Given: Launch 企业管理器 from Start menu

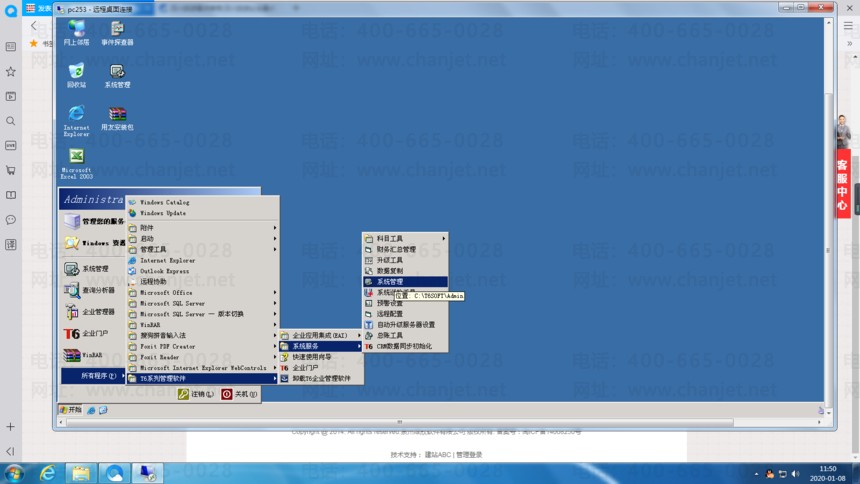Looking at the screenshot, I should pos(92,312).
